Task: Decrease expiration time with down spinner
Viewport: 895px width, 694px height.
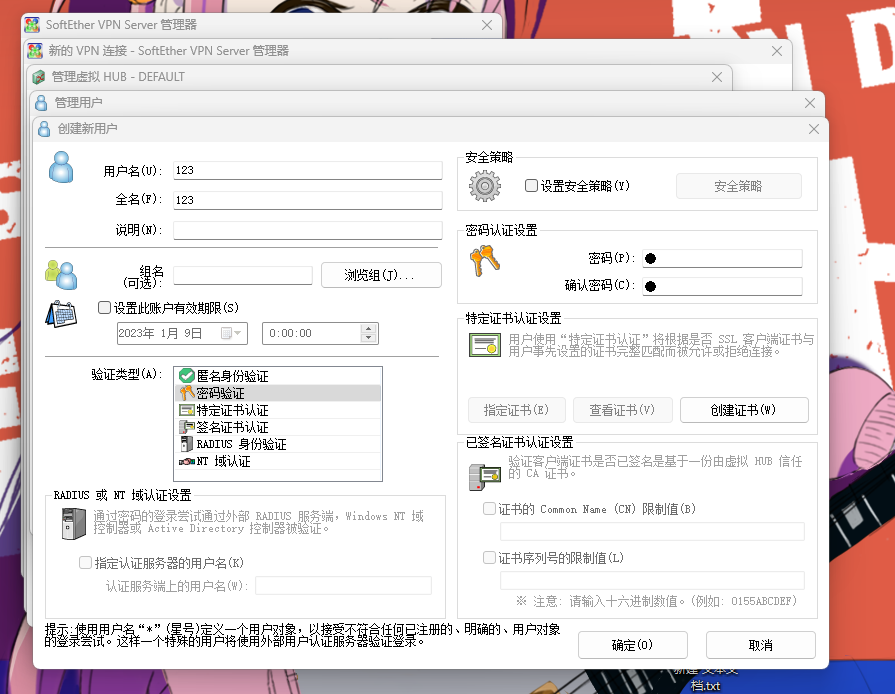Action: pyautogui.click(x=369, y=338)
